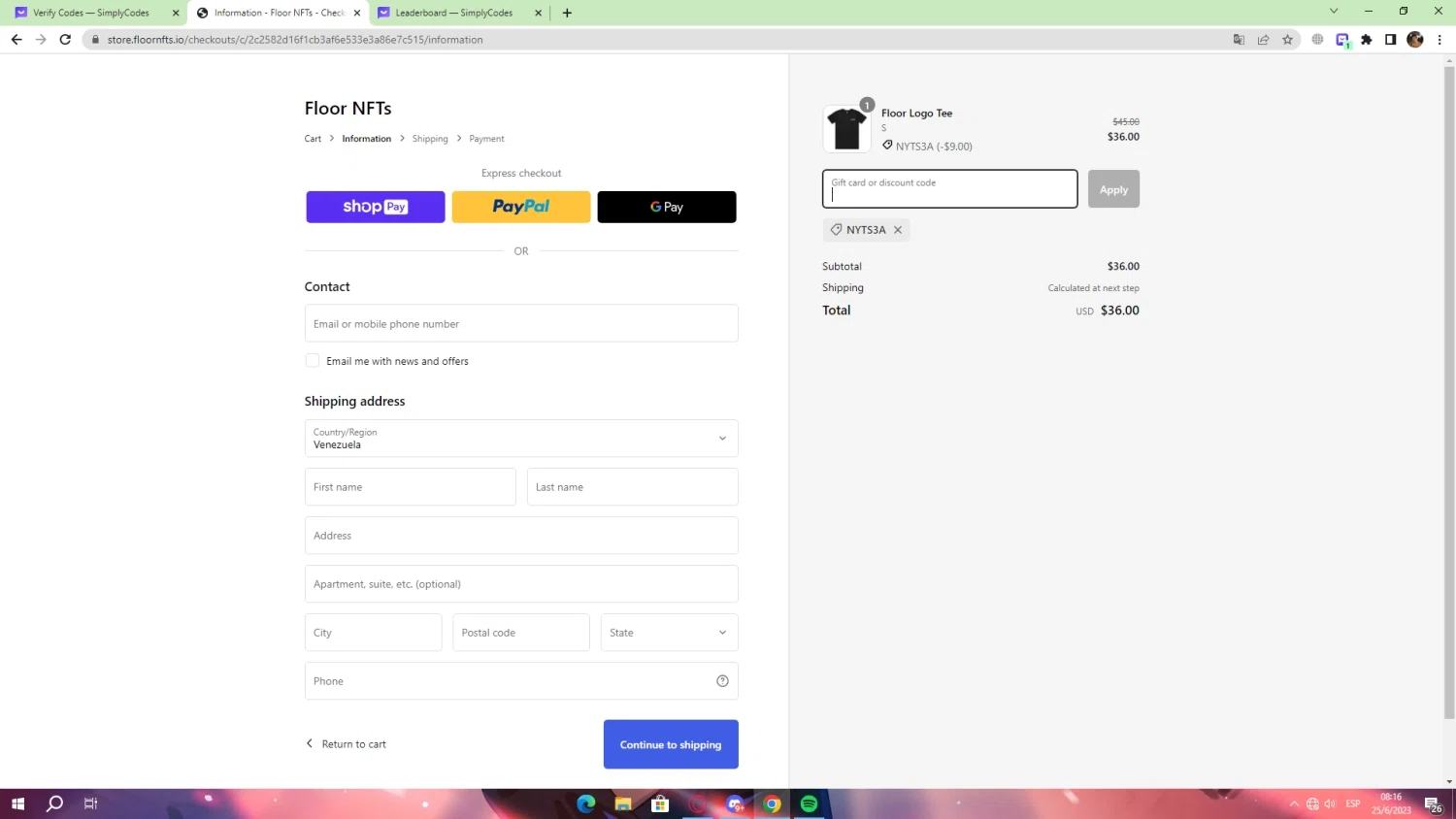Open the Windows Start menu

[x=17, y=803]
